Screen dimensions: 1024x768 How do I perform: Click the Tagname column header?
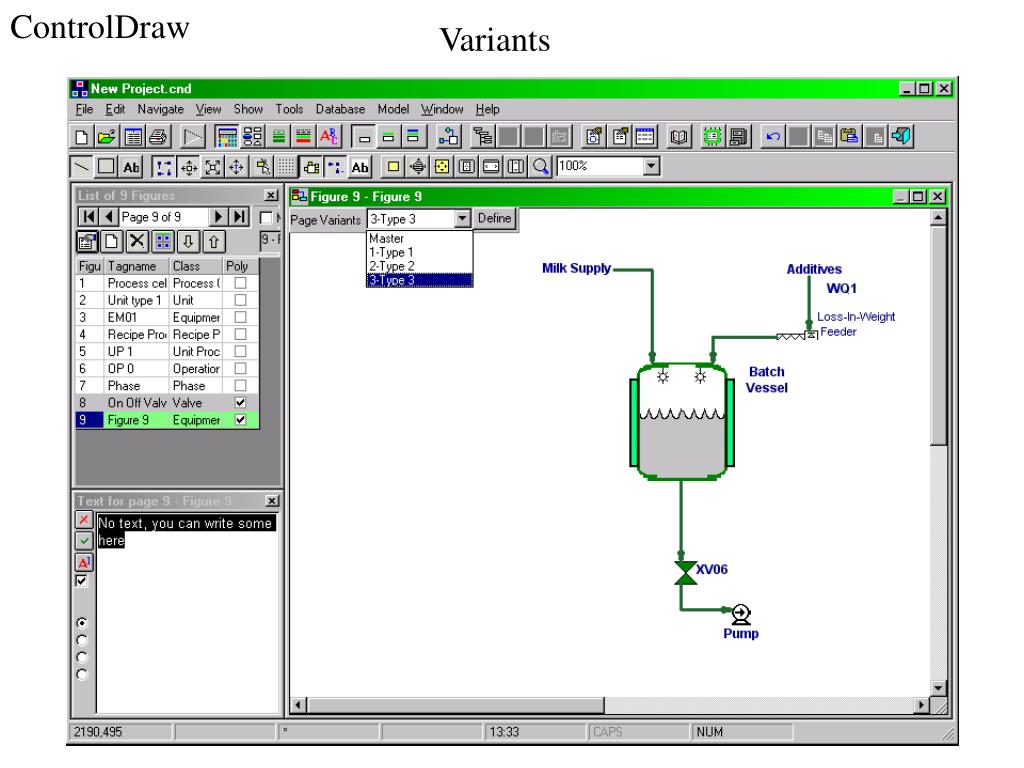(137, 266)
